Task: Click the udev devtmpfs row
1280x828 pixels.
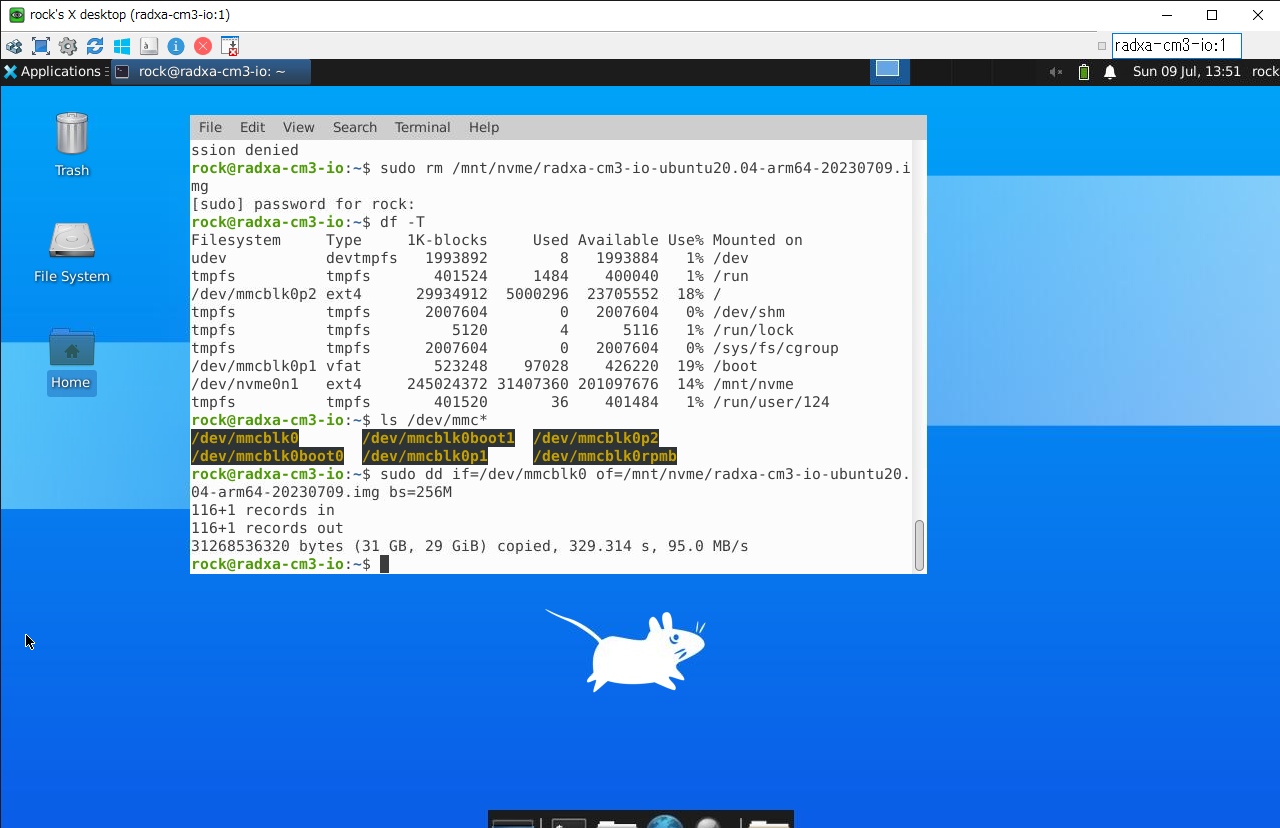Action: click(x=470, y=258)
